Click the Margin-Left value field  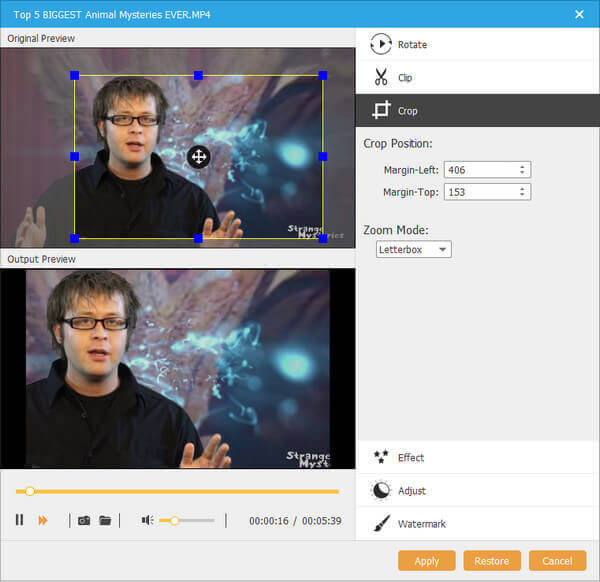pyautogui.click(x=480, y=170)
